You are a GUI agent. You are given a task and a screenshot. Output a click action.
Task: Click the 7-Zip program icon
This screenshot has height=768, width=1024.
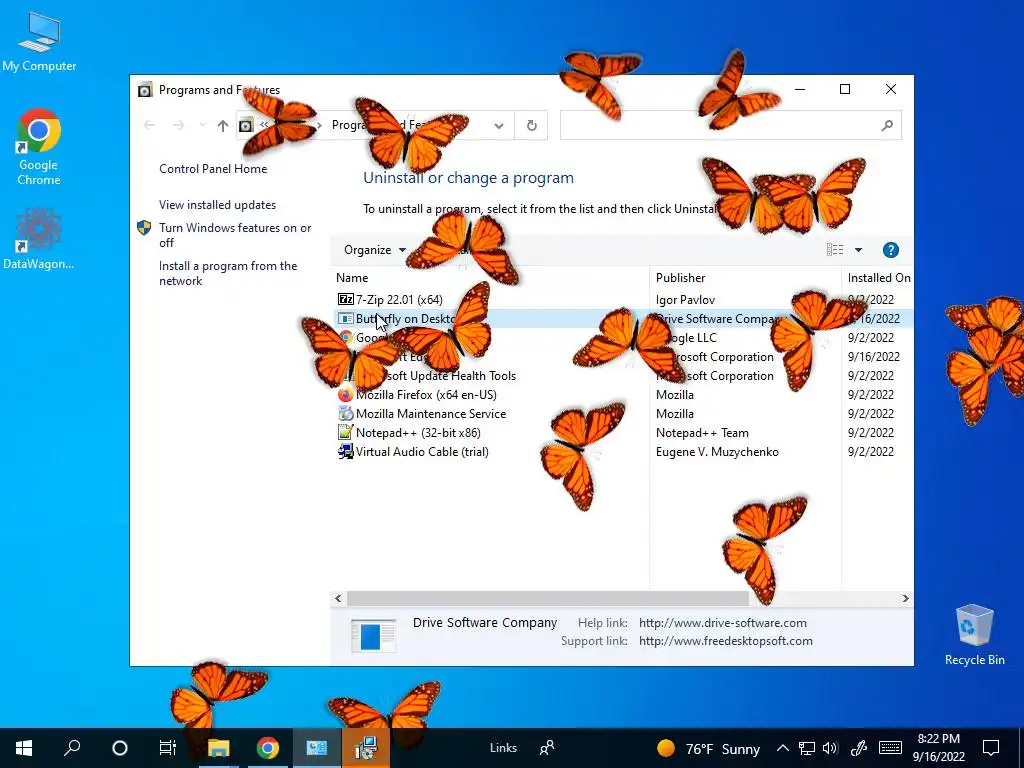click(x=345, y=300)
